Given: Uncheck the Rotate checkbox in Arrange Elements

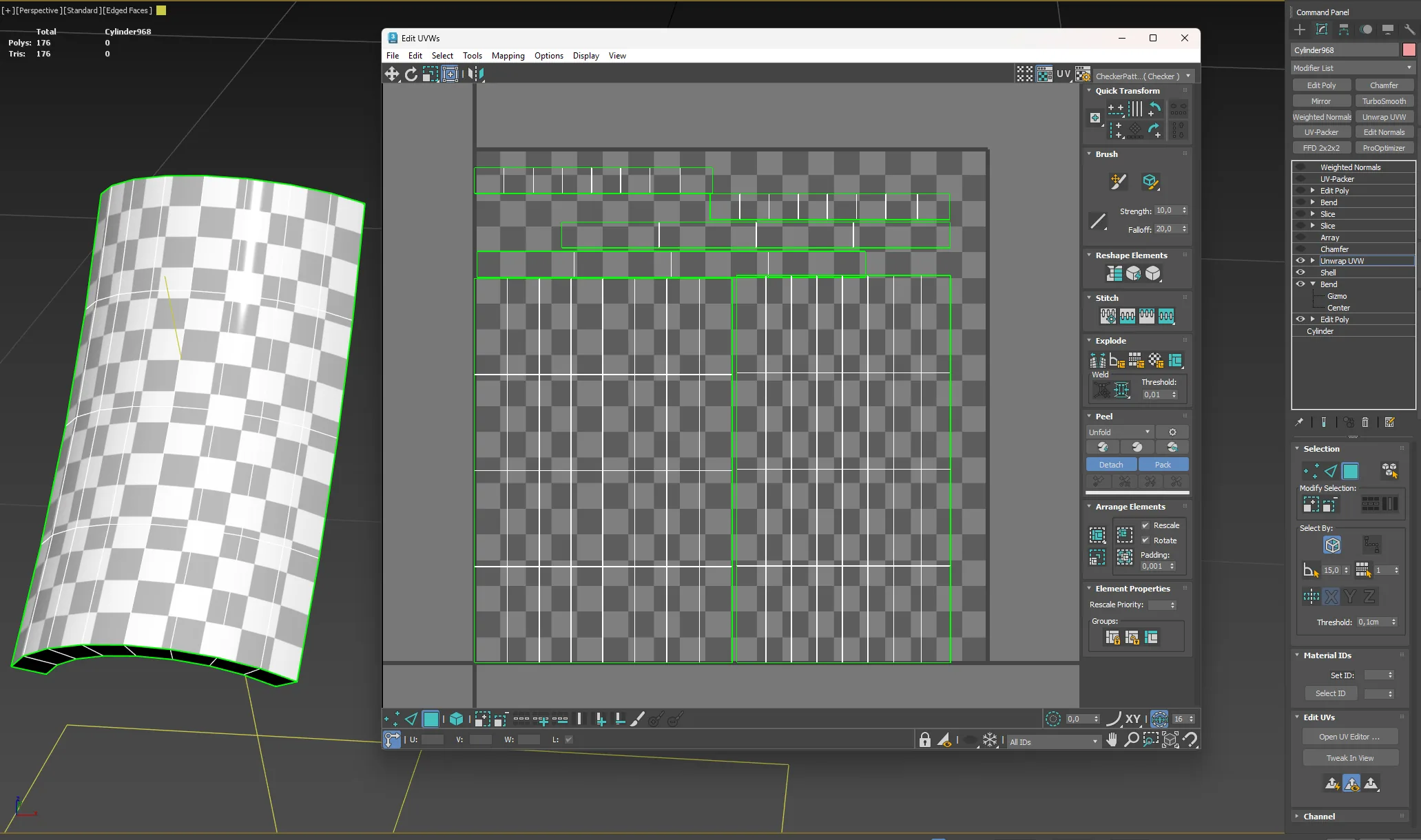Looking at the screenshot, I should point(1145,540).
